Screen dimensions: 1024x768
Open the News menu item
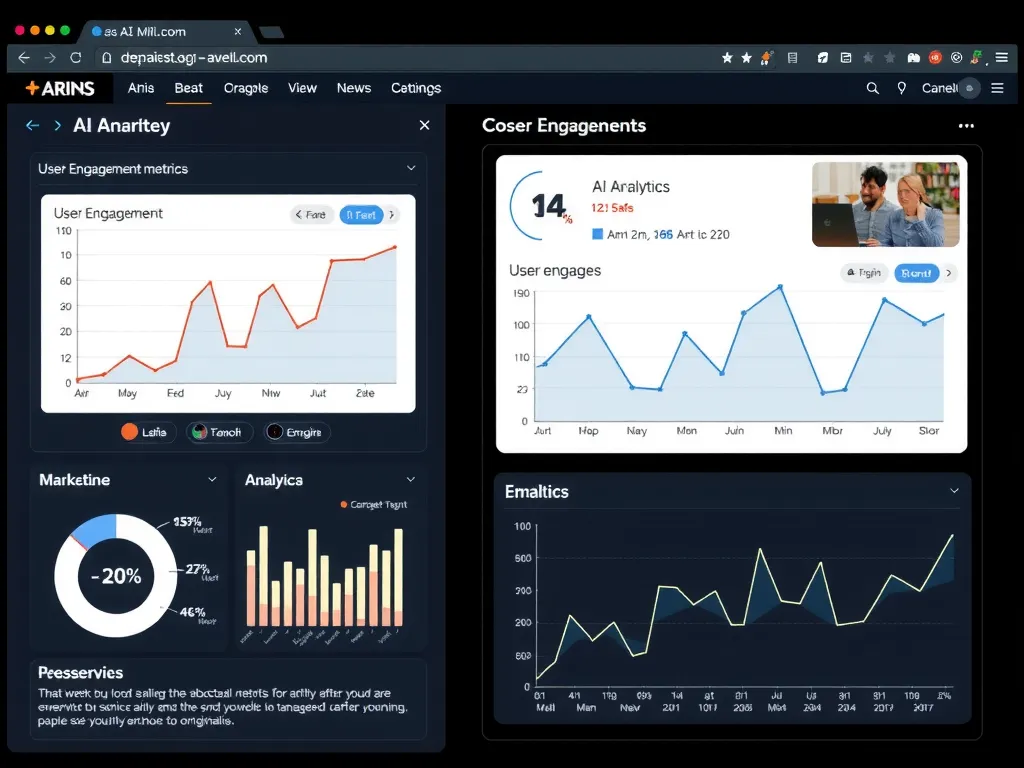pos(354,88)
